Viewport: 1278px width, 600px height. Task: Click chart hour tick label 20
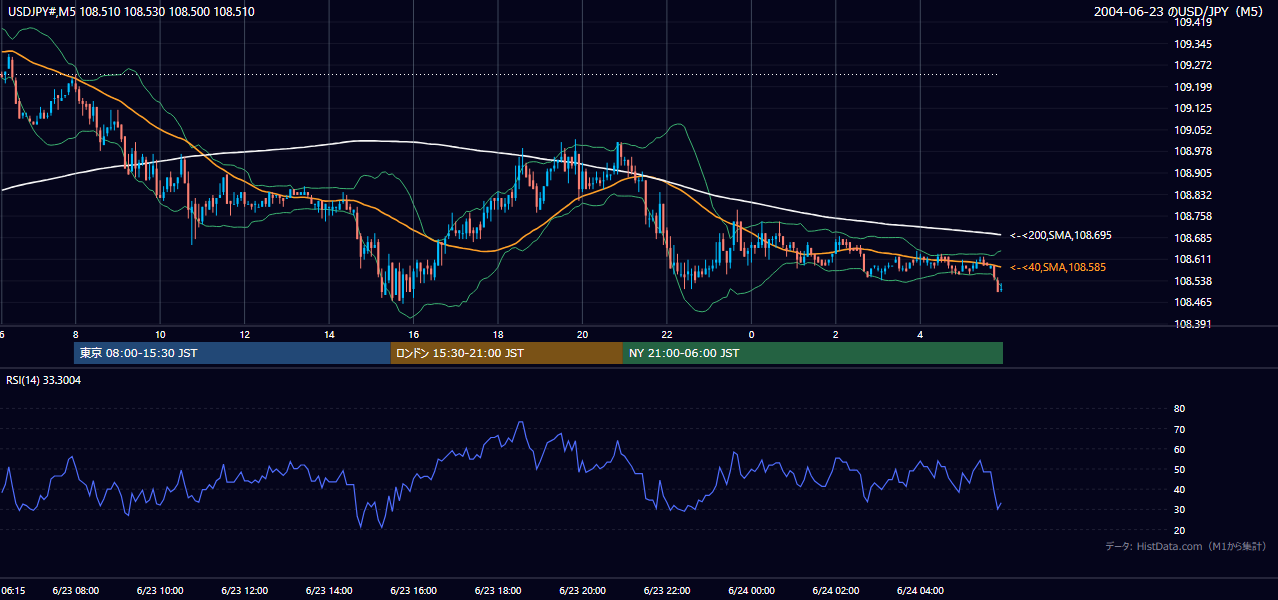(x=583, y=334)
